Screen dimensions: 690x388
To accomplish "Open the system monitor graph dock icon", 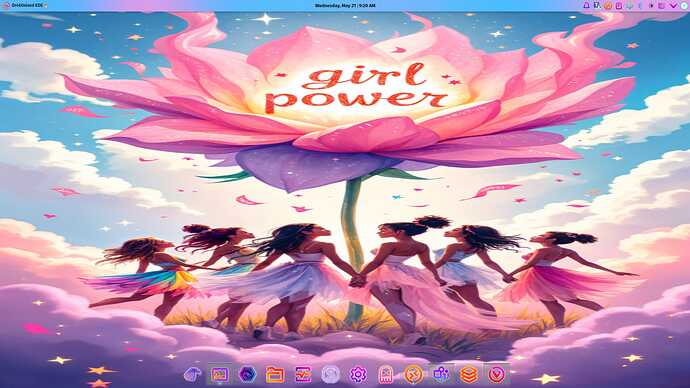I will click(x=303, y=375).
